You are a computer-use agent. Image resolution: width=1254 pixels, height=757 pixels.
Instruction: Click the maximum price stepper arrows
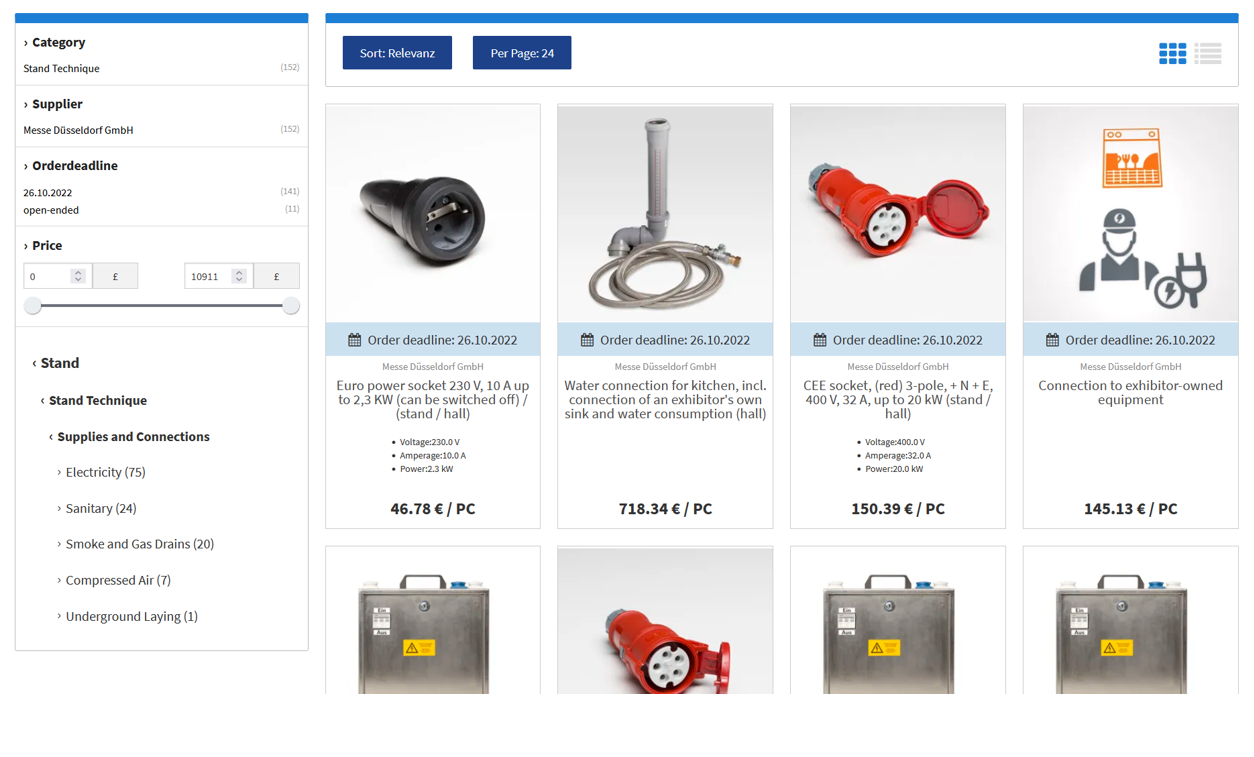point(239,276)
